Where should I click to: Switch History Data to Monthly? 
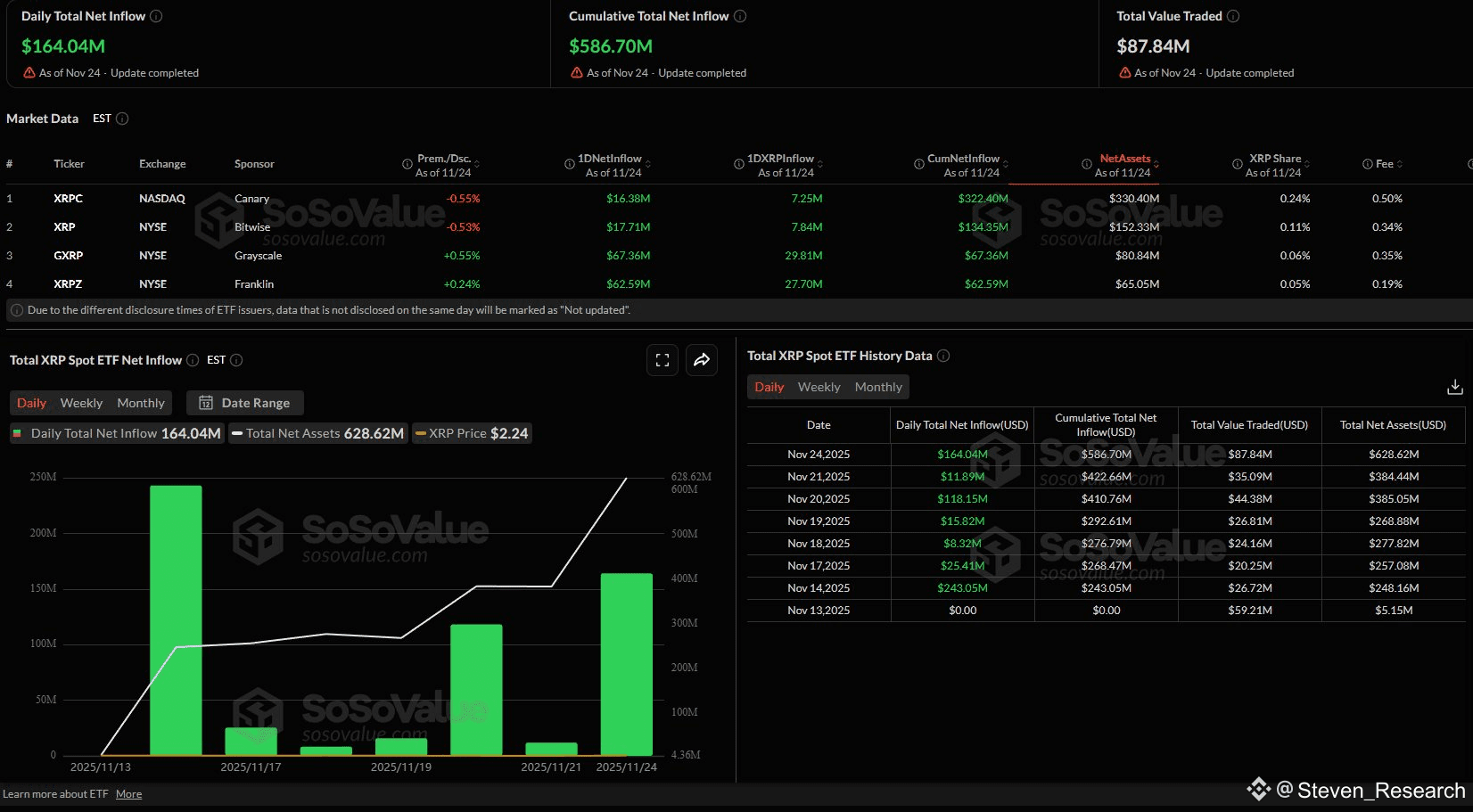(878, 387)
